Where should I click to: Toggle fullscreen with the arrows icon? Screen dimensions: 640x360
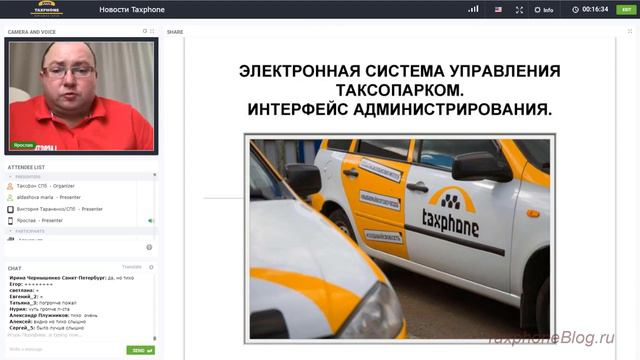(519, 10)
